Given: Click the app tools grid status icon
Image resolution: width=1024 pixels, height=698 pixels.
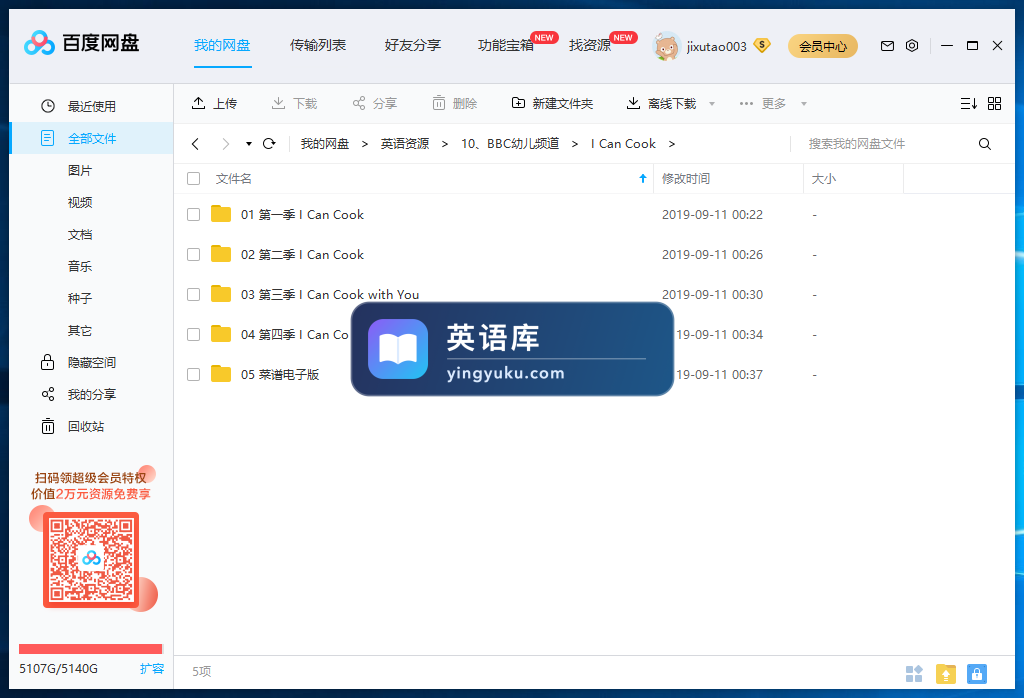Looking at the screenshot, I should pos(914,674).
